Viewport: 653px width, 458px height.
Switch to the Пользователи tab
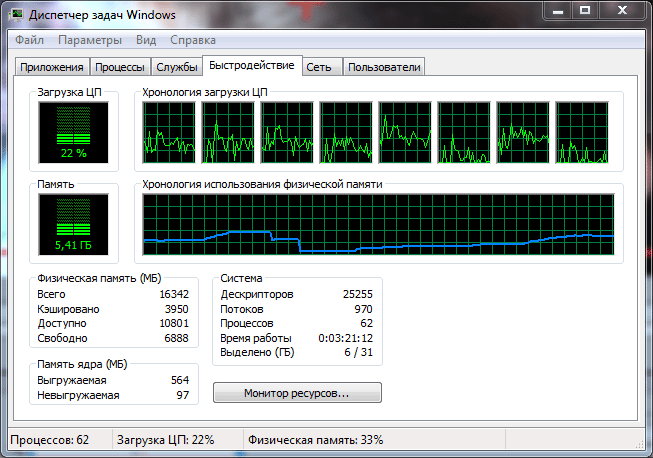coord(384,67)
